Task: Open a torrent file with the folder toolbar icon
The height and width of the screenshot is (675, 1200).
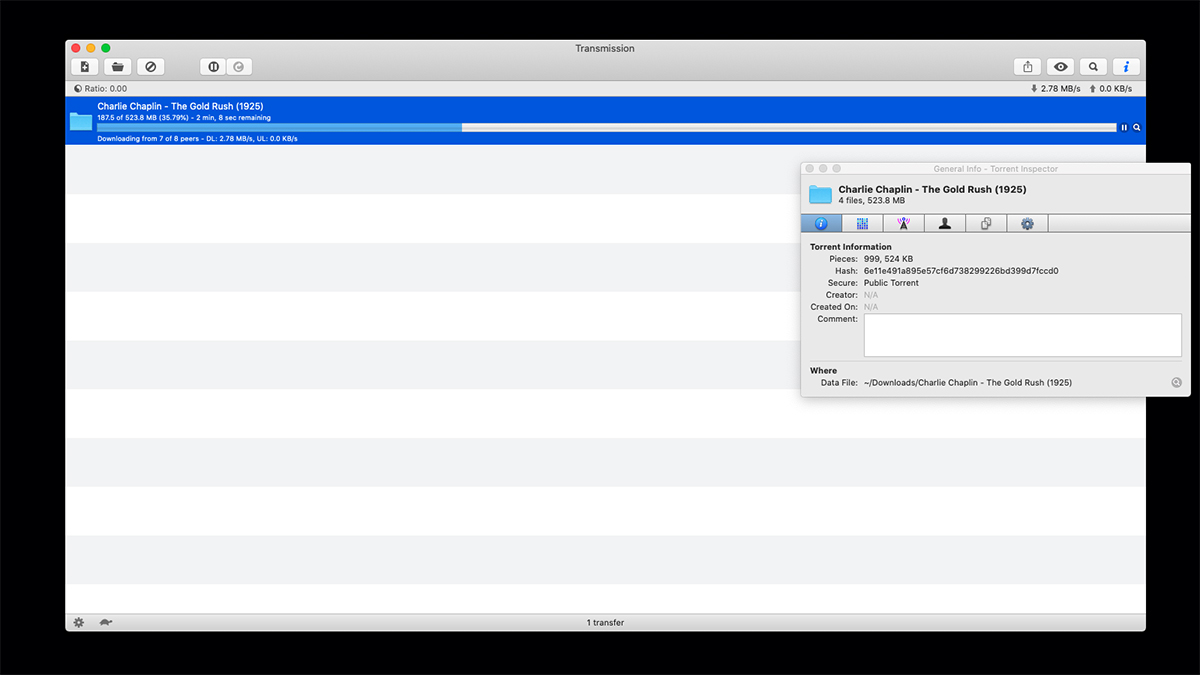Action: pos(118,67)
